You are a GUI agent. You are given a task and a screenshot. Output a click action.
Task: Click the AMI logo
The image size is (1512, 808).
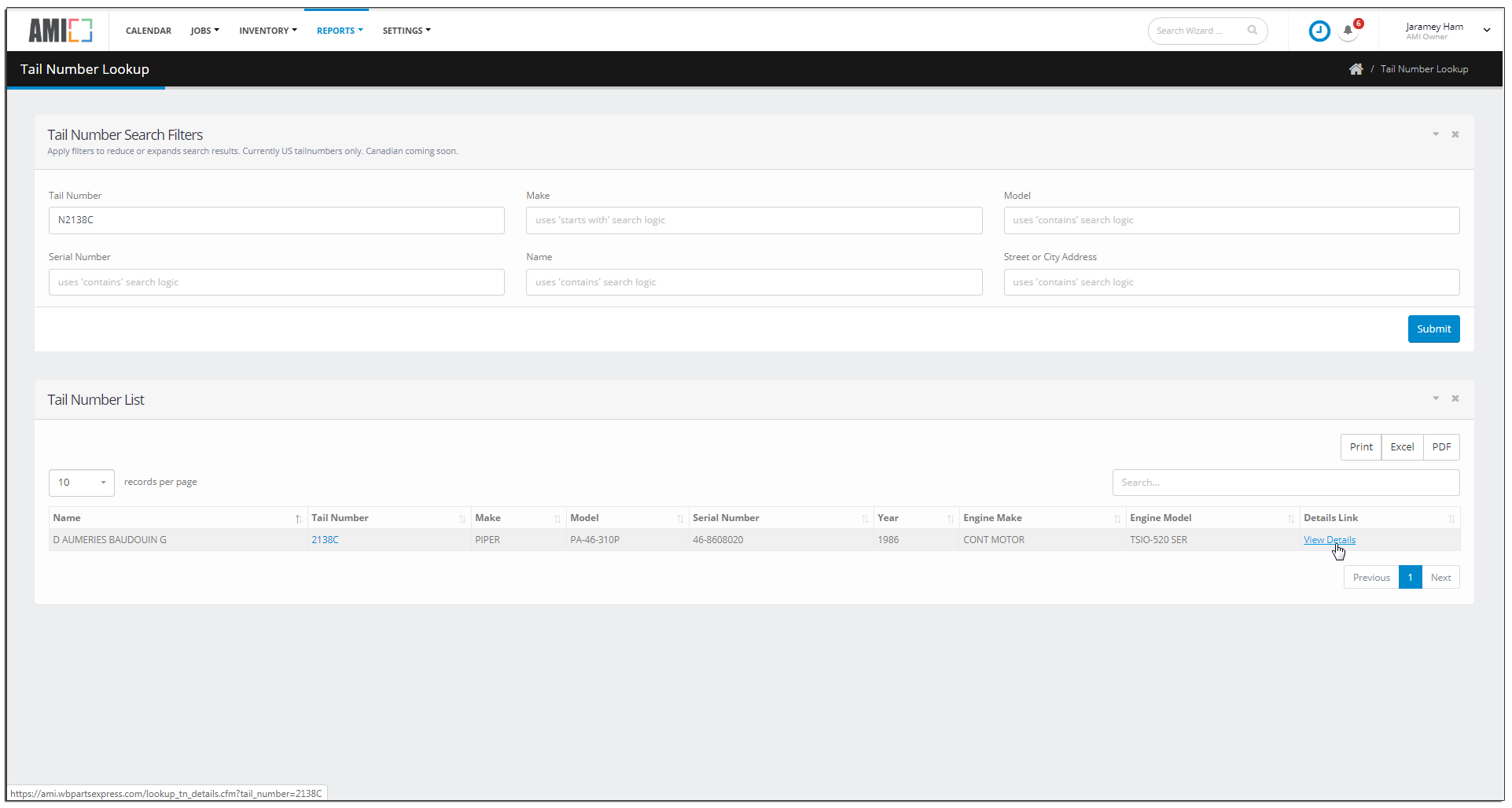coord(61,31)
